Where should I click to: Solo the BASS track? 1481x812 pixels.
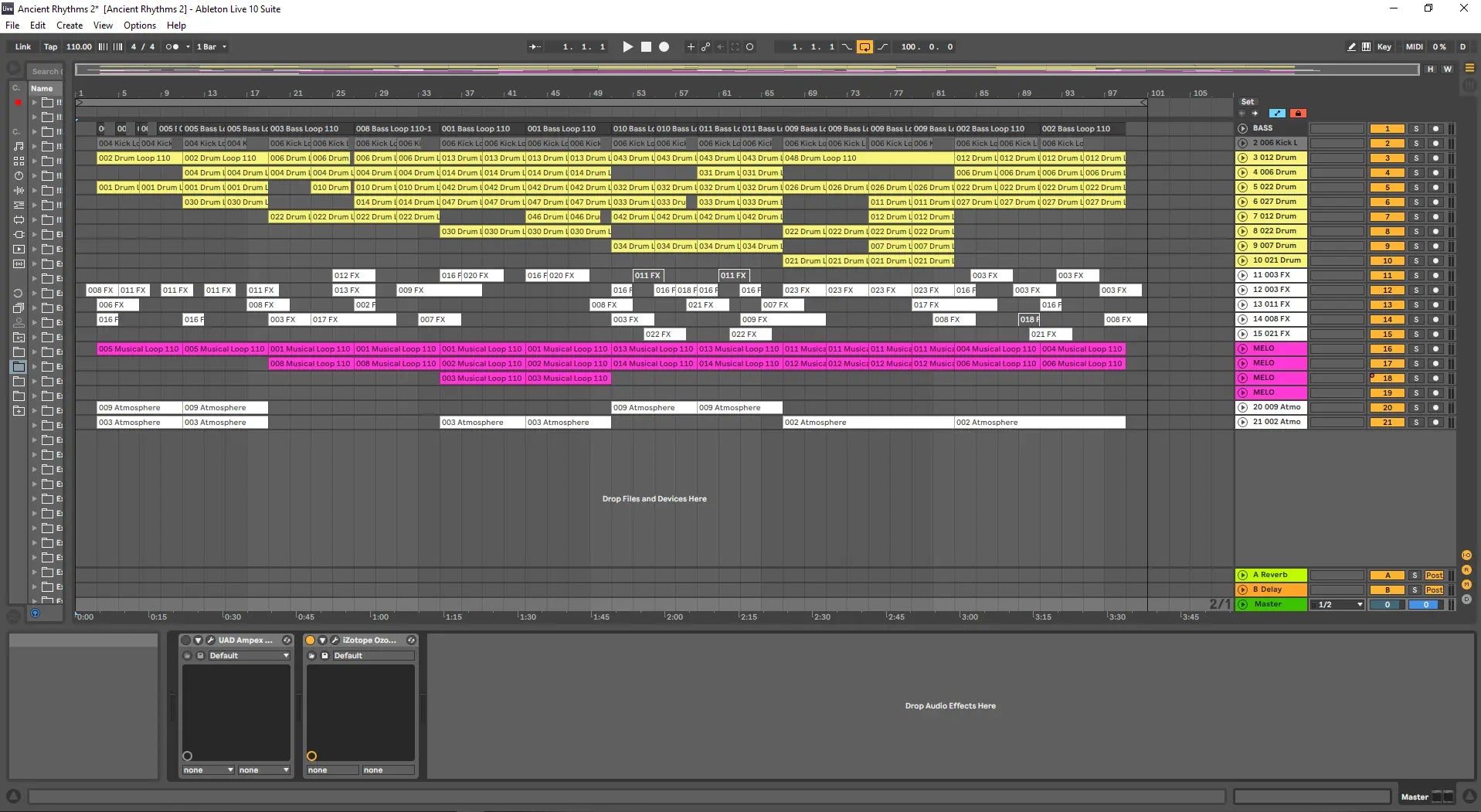pyautogui.click(x=1415, y=129)
